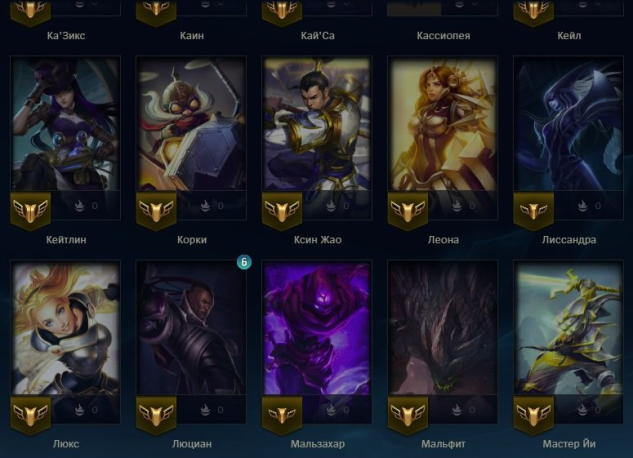
Task: Select the Люкс champion portrait
Action: pyautogui.click(x=65, y=328)
